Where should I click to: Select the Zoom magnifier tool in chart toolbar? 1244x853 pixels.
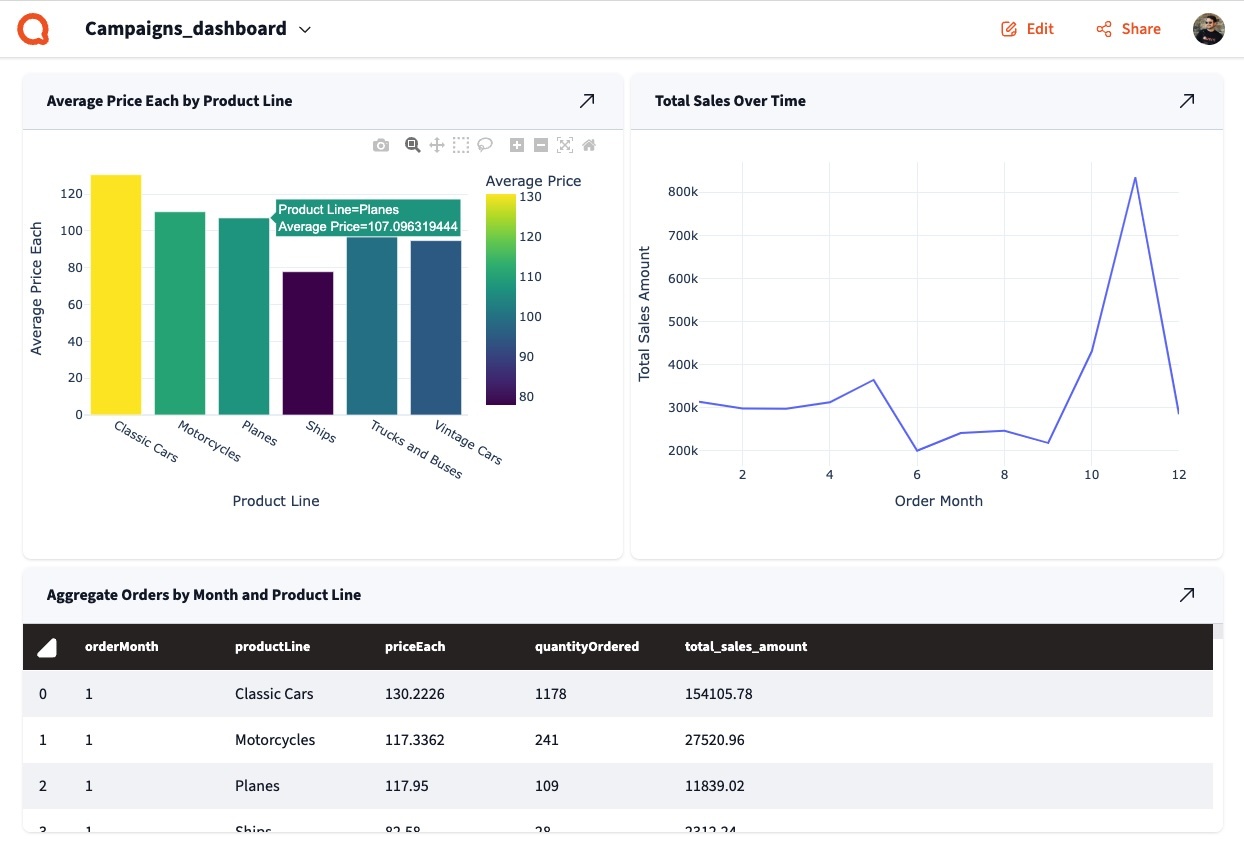pyautogui.click(x=412, y=145)
